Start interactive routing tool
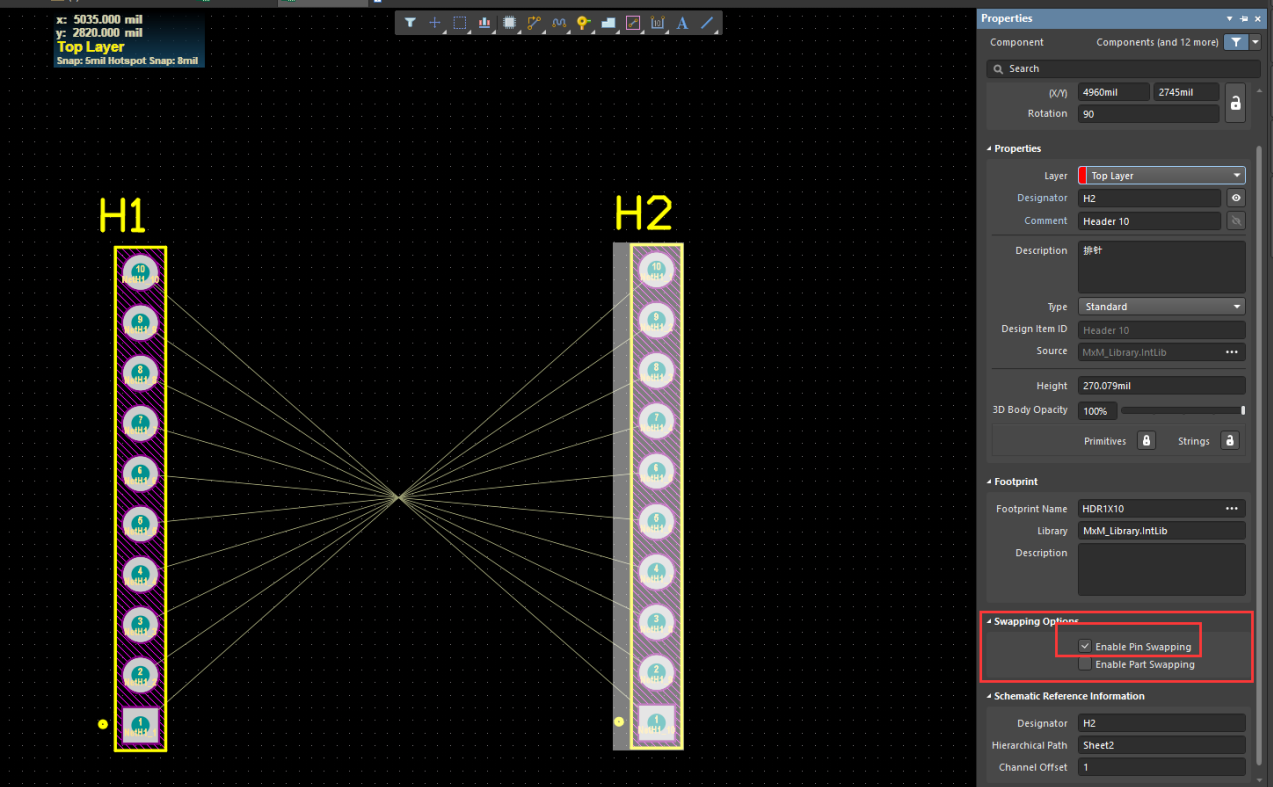 pyautogui.click(x=534, y=22)
